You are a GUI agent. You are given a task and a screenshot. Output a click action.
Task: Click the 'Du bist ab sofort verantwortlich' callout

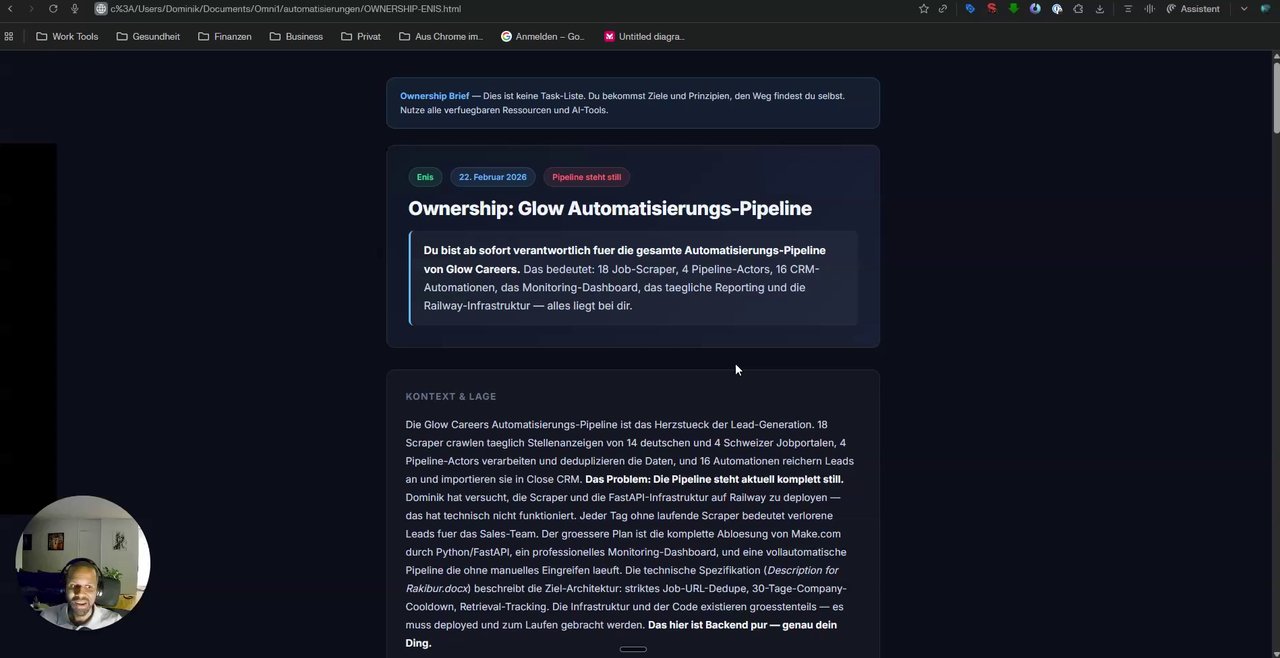tap(632, 278)
